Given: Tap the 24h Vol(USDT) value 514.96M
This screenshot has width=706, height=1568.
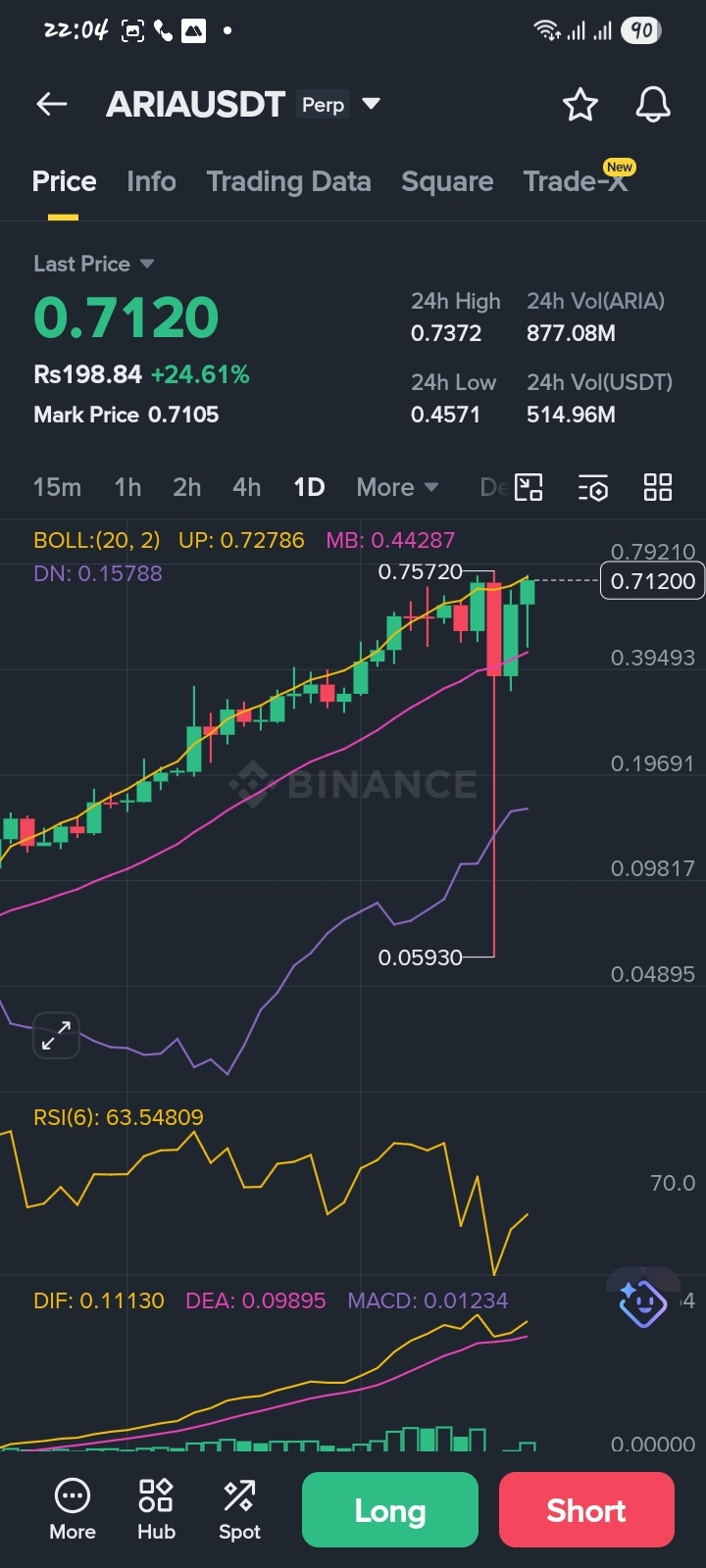Looking at the screenshot, I should tap(571, 415).
